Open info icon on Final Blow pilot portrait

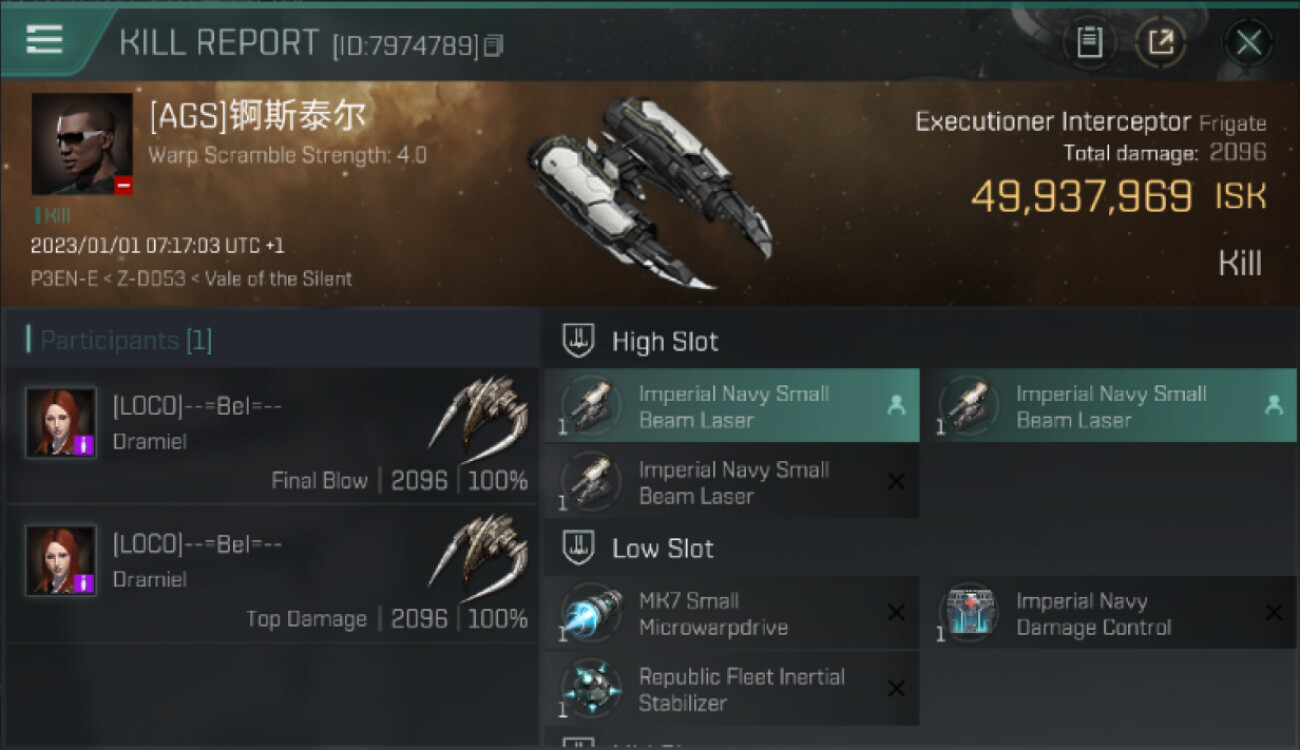[x=85, y=445]
